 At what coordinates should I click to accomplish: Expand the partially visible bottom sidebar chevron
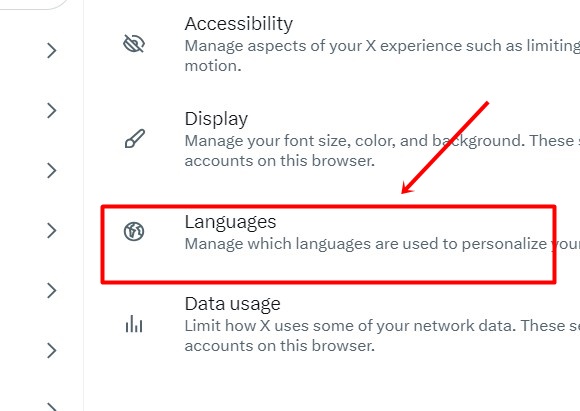[52, 407]
